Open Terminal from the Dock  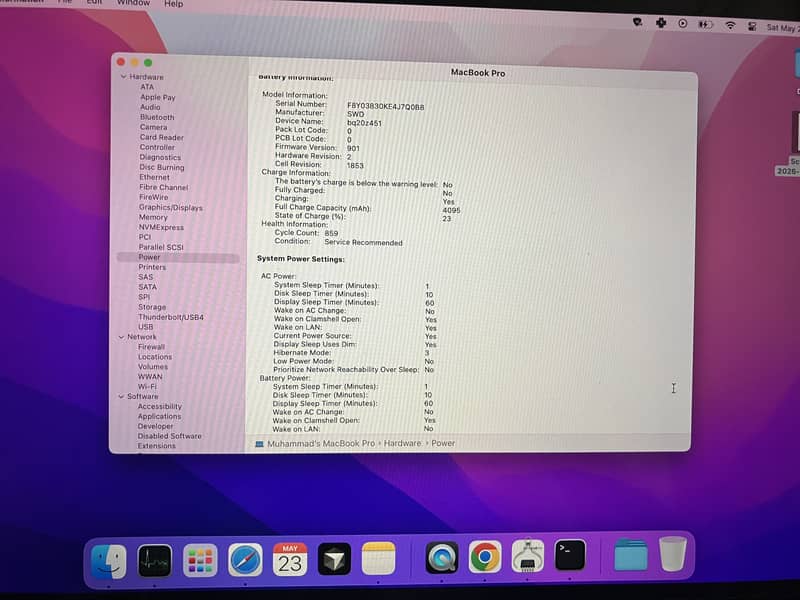click(x=570, y=555)
